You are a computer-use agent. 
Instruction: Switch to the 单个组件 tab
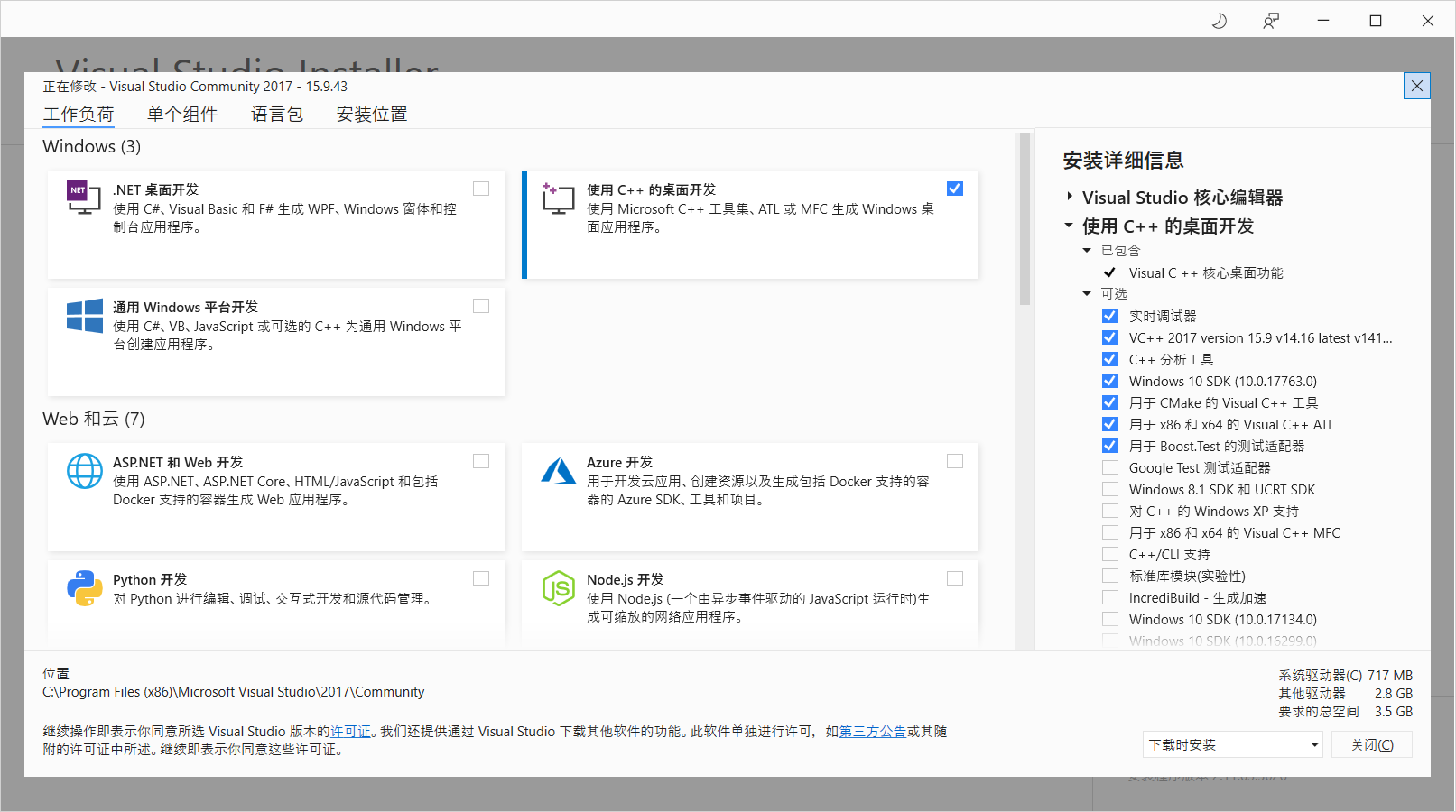[181, 114]
